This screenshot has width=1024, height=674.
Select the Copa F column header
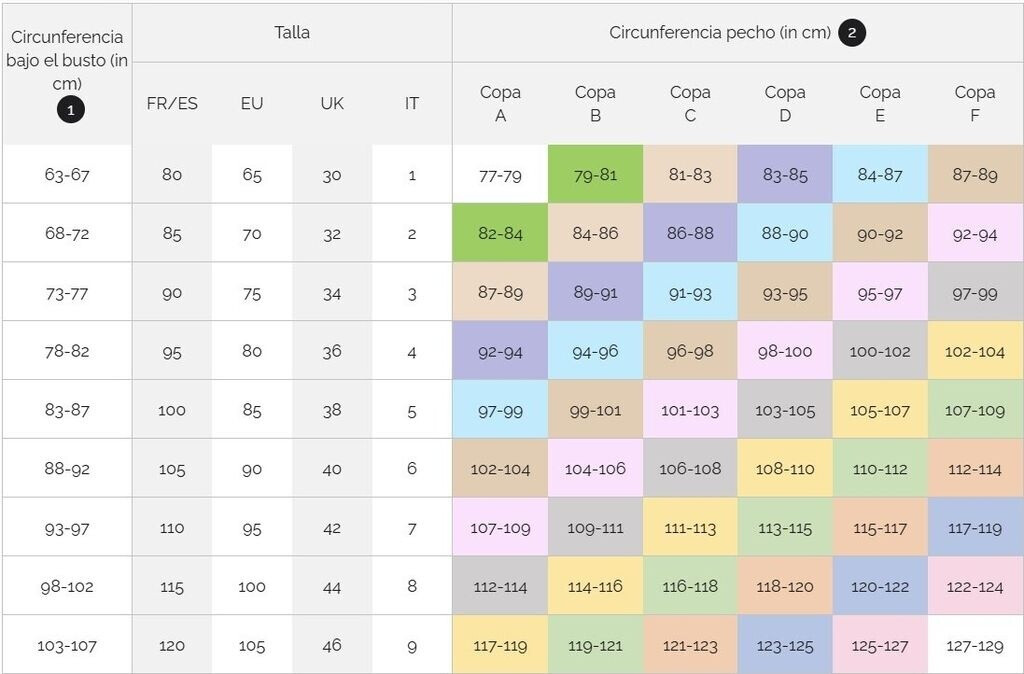click(x=974, y=104)
